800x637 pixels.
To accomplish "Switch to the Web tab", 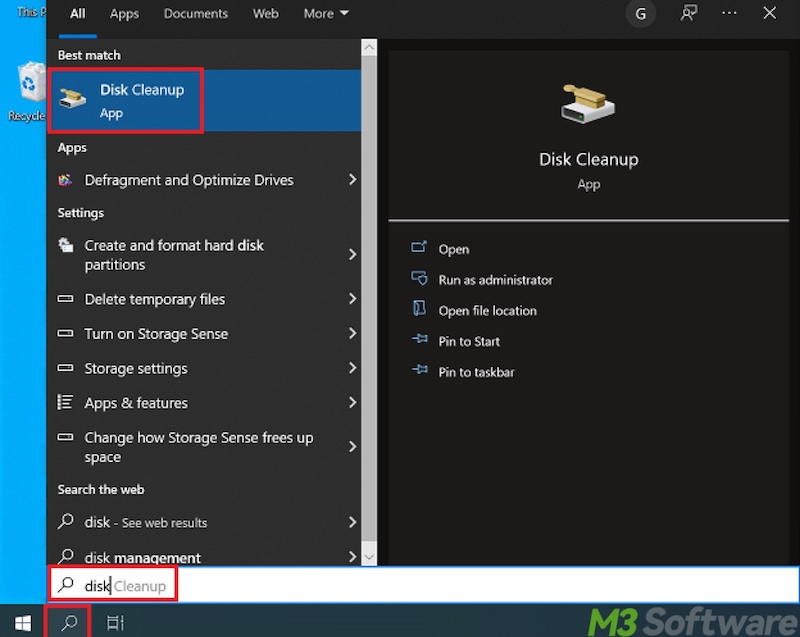I will 266,14.
